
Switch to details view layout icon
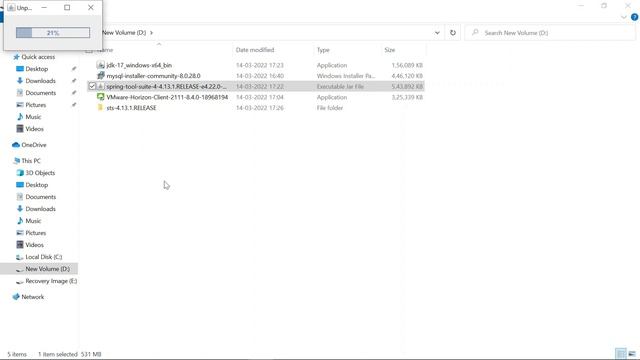pos(621,353)
